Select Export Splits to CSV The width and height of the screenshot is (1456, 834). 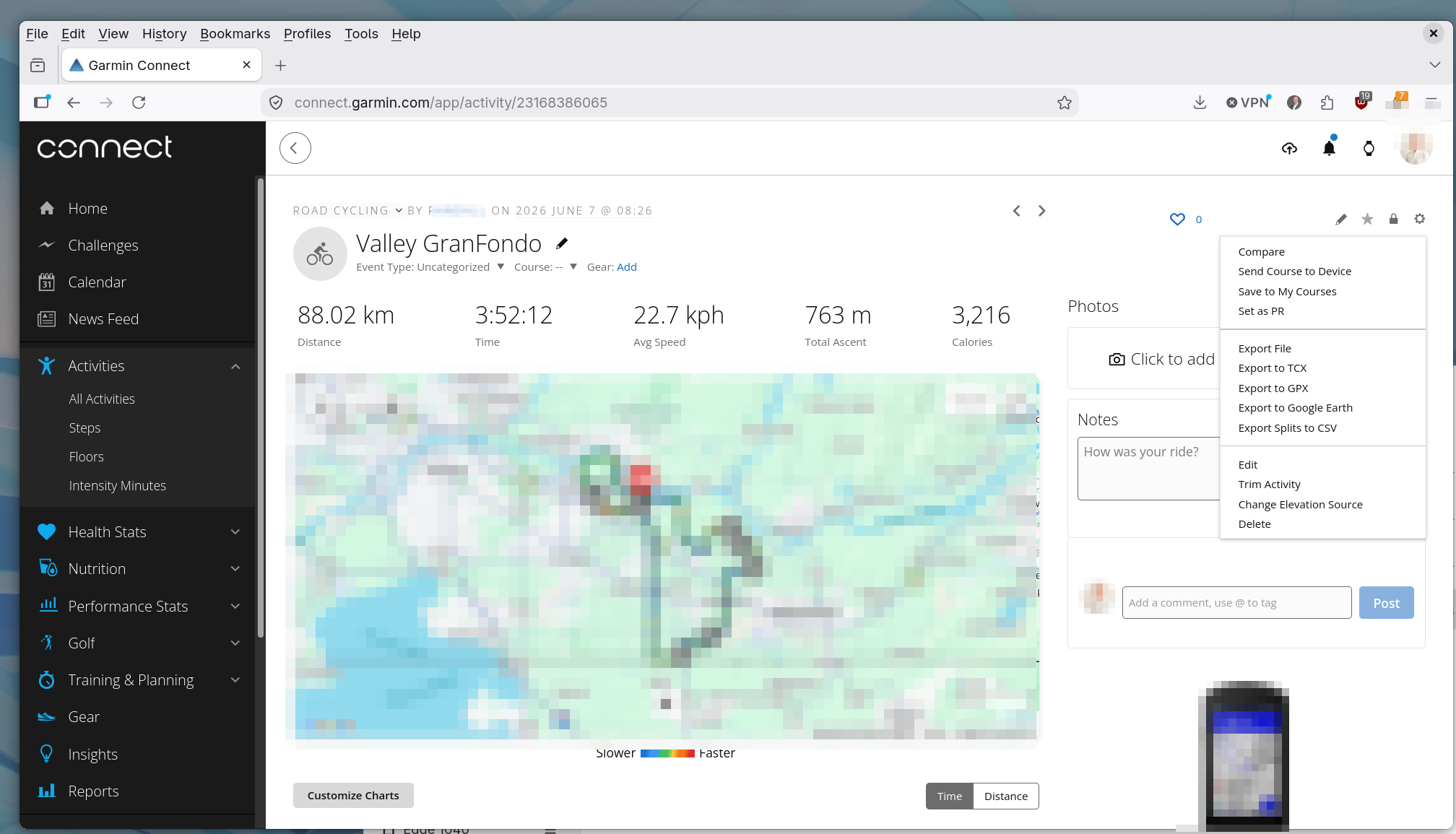[x=1287, y=428]
